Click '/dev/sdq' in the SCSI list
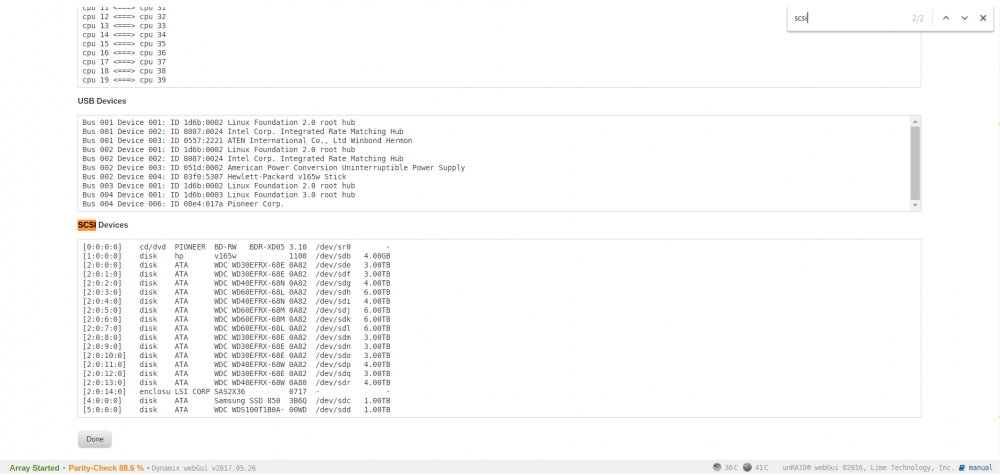 click(x=333, y=374)
